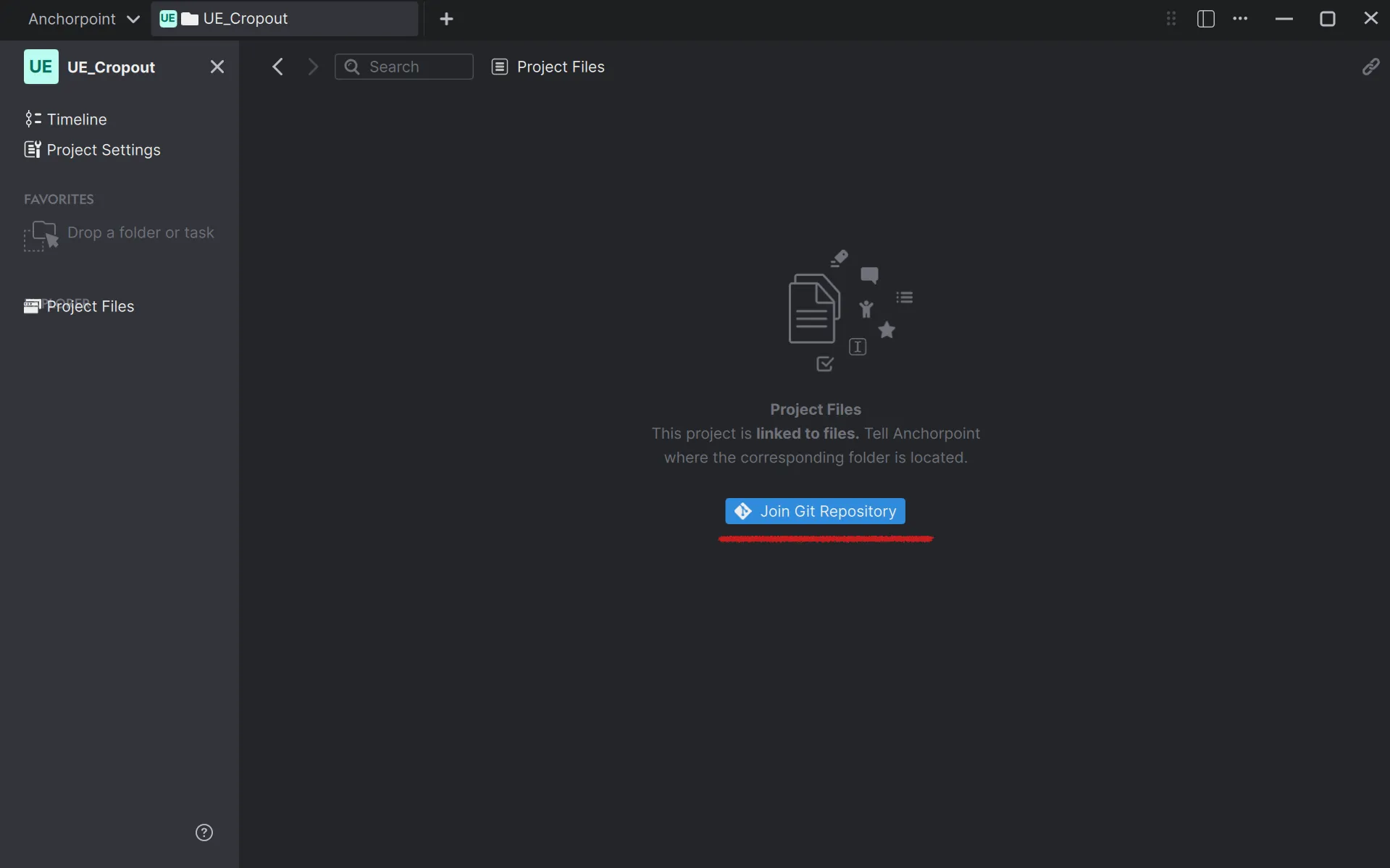This screenshot has height=868, width=1390.
Task: Open a new tab with the plus button
Action: click(447, 19)
